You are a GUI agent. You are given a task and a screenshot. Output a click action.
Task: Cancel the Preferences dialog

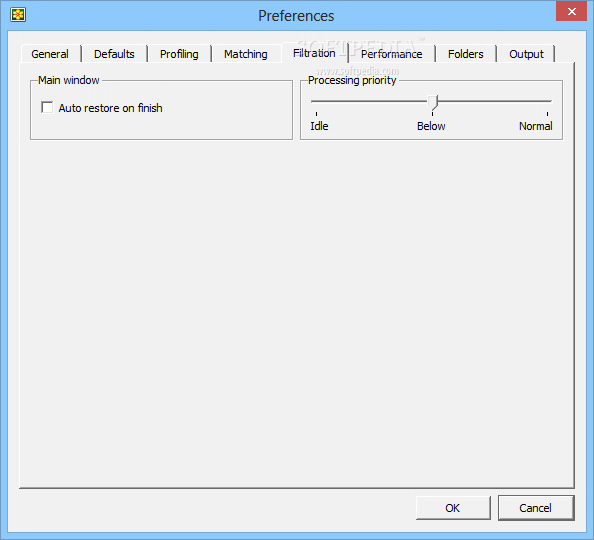[536, 508]
